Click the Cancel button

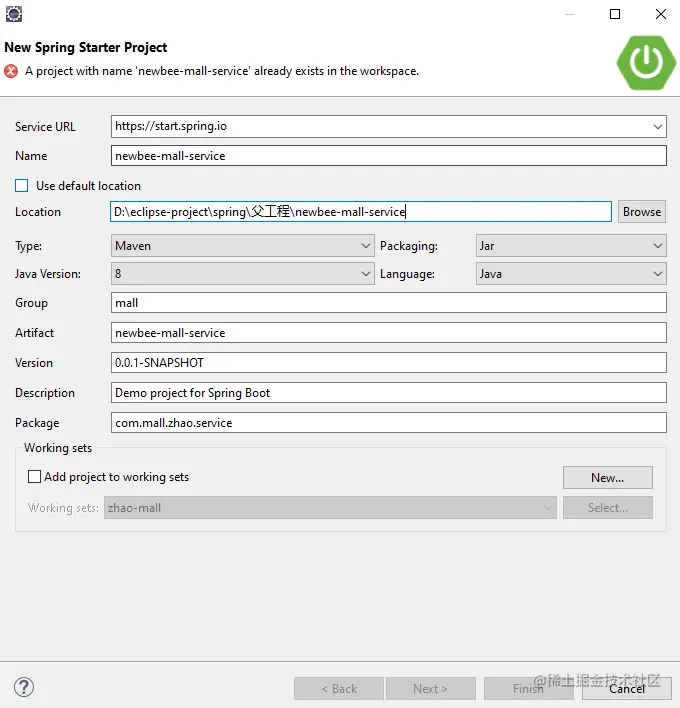(627, 689)
